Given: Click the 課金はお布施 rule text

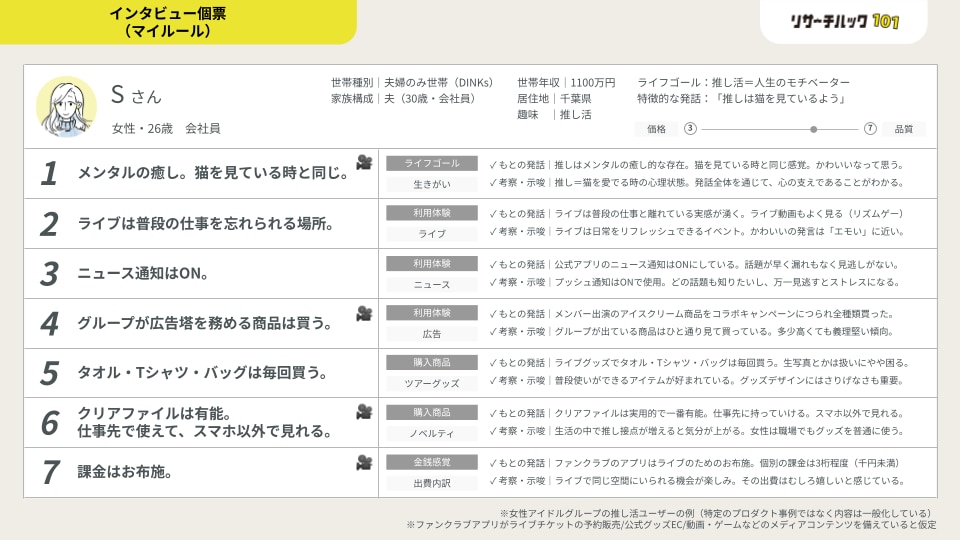Looking at the screenshot, I should coord(125,472).
